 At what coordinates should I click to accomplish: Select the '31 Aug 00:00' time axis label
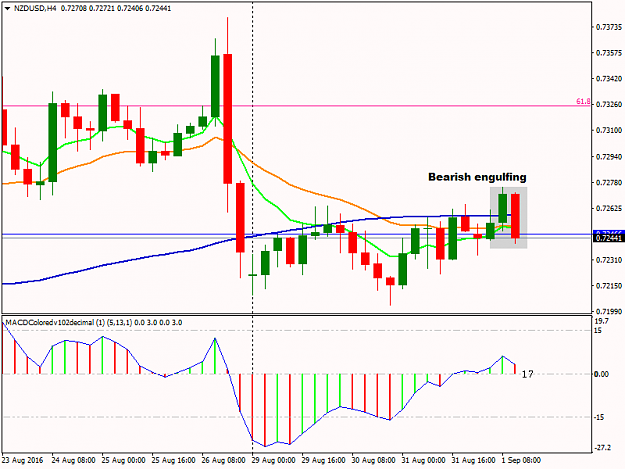423,460
